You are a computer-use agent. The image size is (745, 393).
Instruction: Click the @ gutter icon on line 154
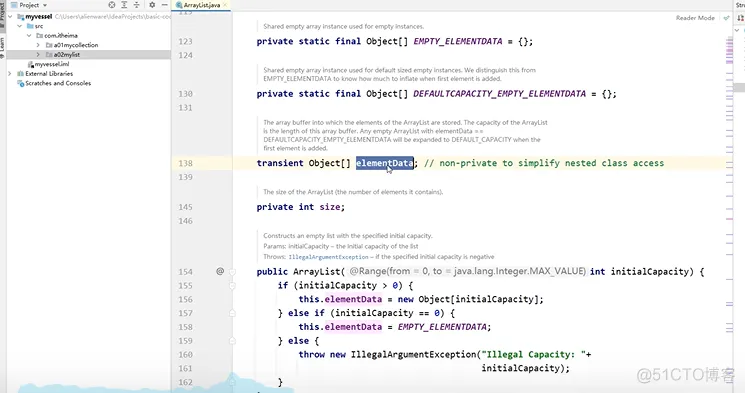coord(220,271)
